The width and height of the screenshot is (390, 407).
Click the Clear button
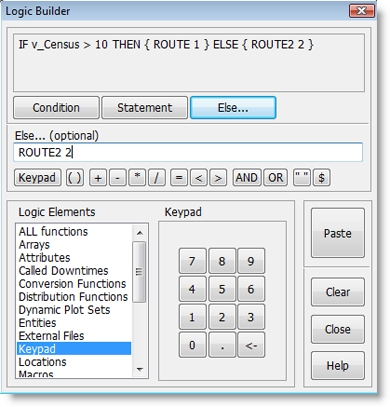click(x=338, y=292)
